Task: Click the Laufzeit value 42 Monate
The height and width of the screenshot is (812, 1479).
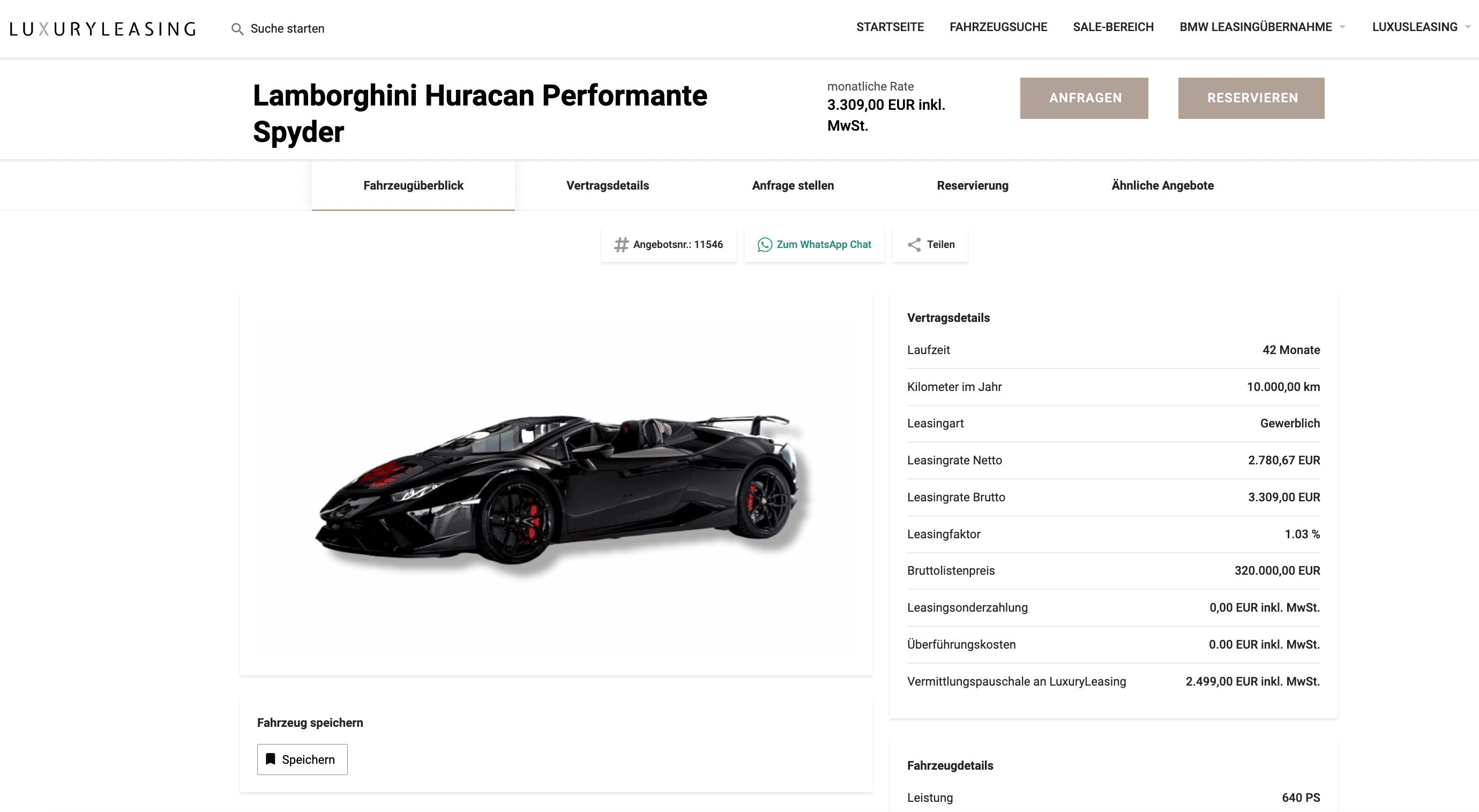Action: 1291,350
